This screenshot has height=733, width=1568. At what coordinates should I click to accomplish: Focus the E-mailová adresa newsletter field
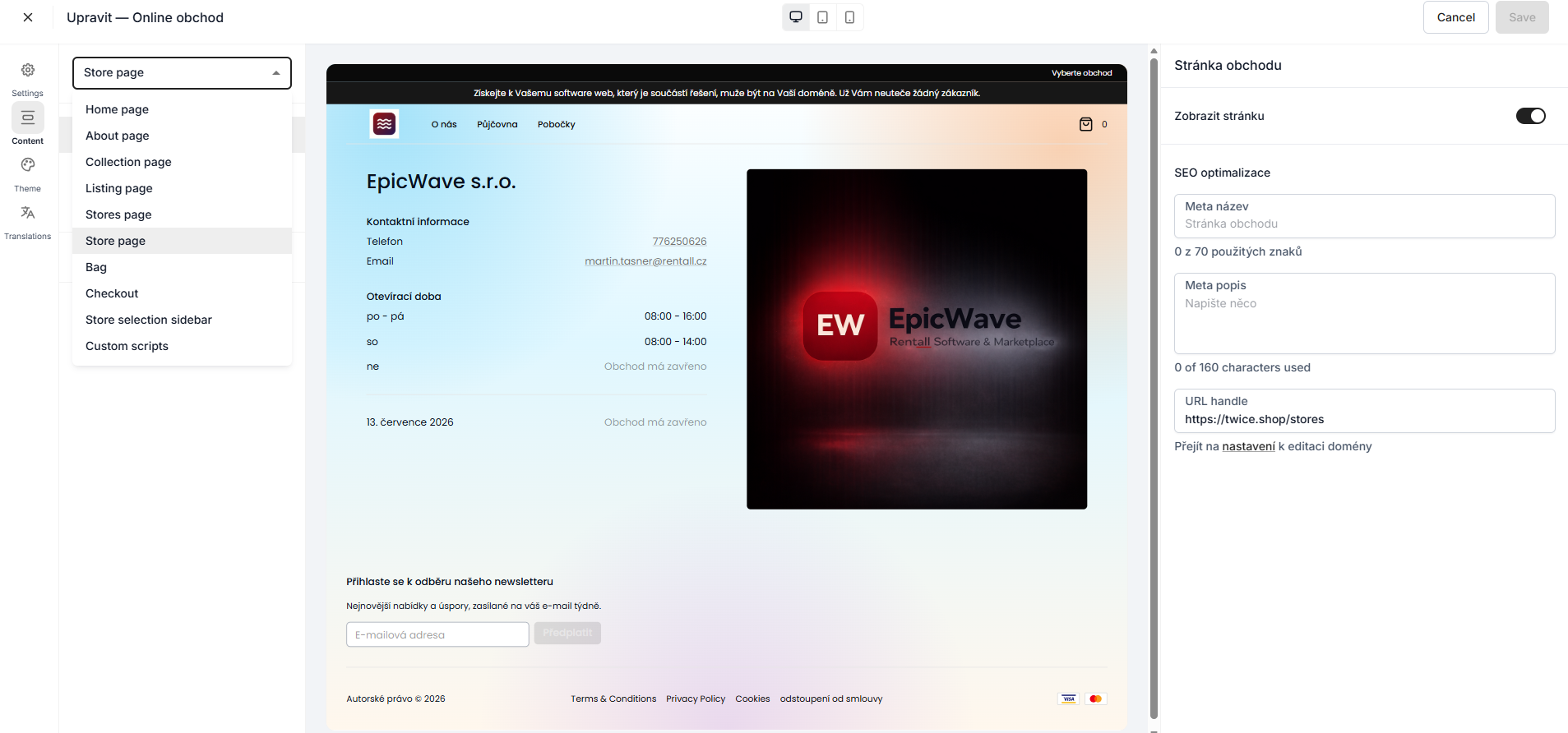point(437,634)
